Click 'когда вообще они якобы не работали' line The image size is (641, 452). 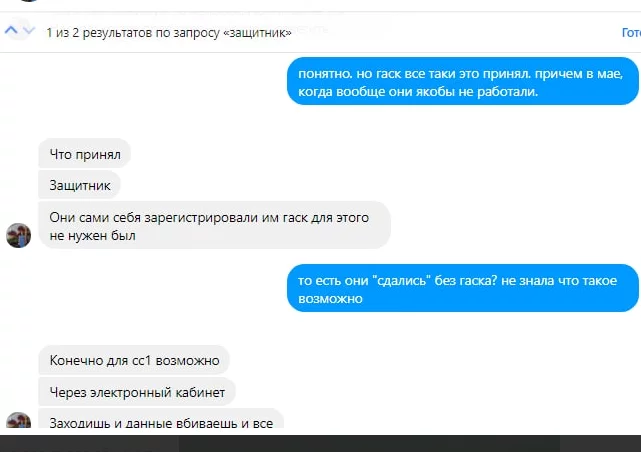click(418, 92)
